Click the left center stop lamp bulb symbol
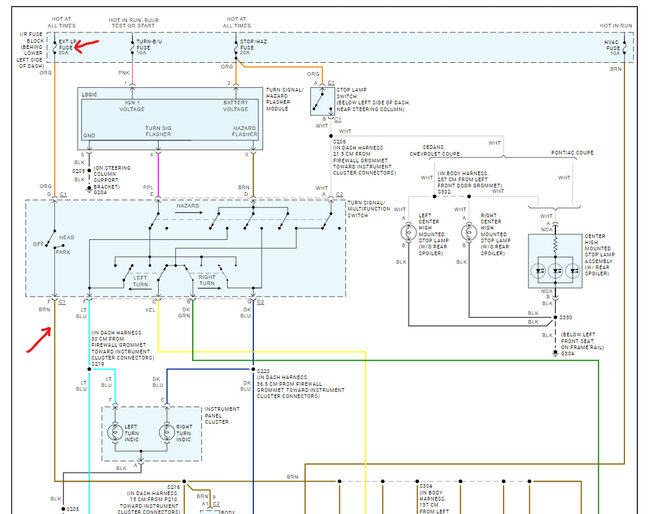Screen dimensions: 650x514 tap(408, 232)
